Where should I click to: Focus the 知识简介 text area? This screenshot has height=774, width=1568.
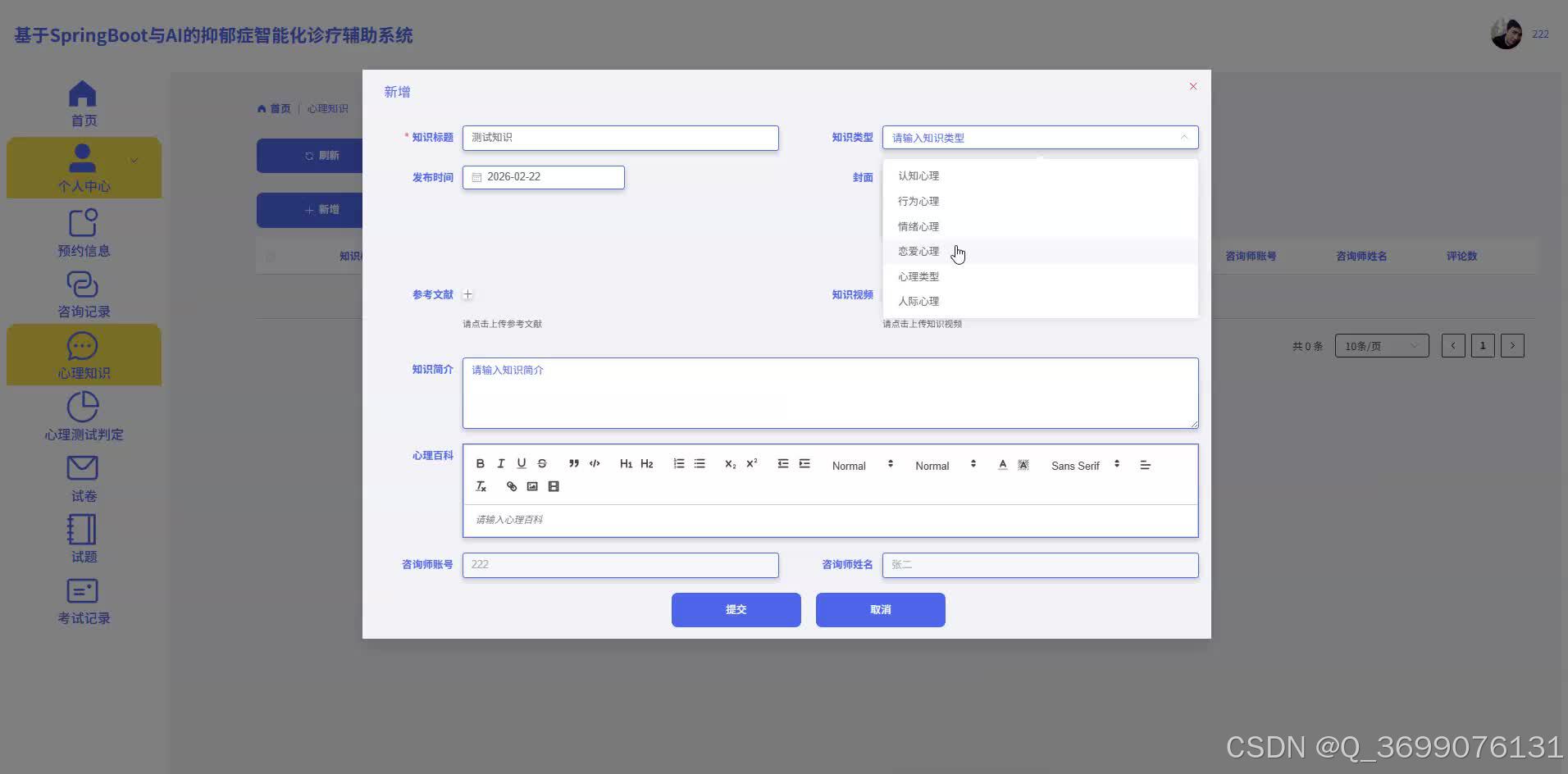(x=830, y=393)
